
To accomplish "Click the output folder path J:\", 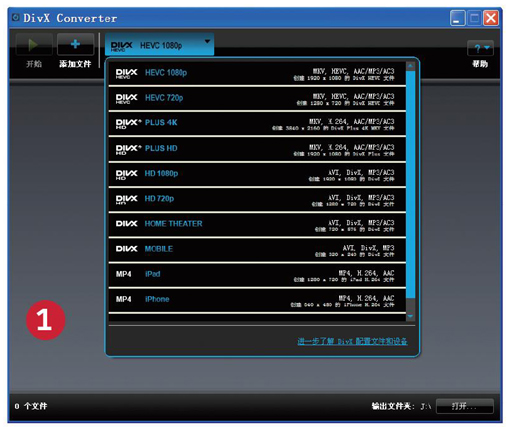I will click(425, 406).
